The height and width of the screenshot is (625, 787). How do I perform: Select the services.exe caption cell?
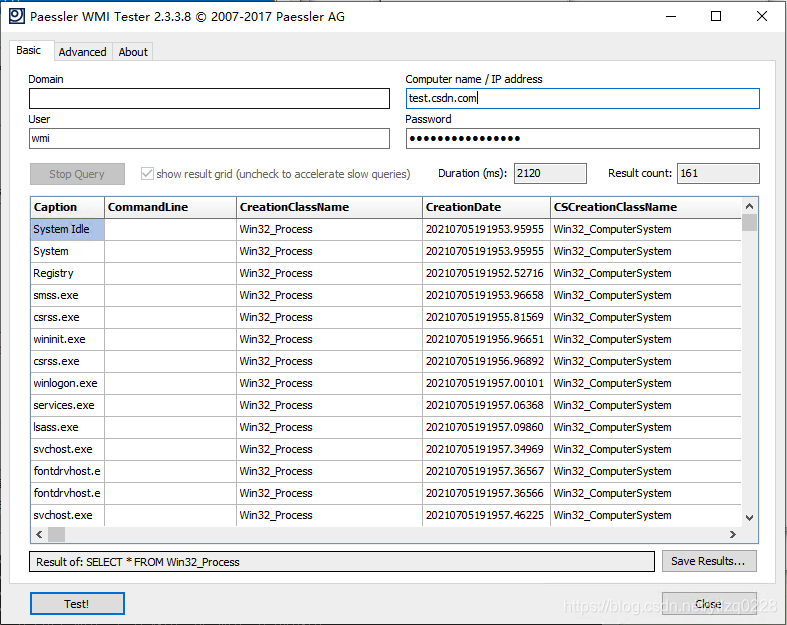[67, 406]
